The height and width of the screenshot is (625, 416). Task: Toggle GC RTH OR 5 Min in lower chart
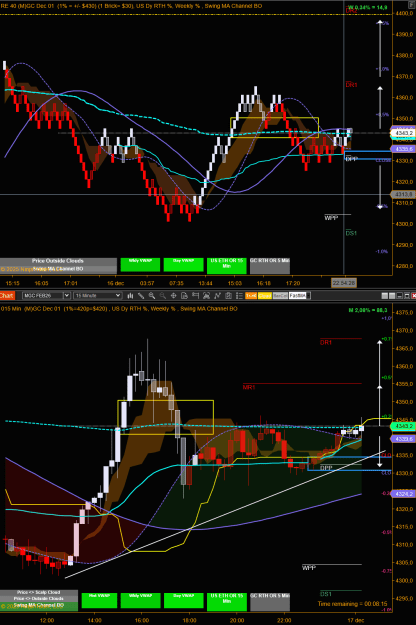[270, 601]
